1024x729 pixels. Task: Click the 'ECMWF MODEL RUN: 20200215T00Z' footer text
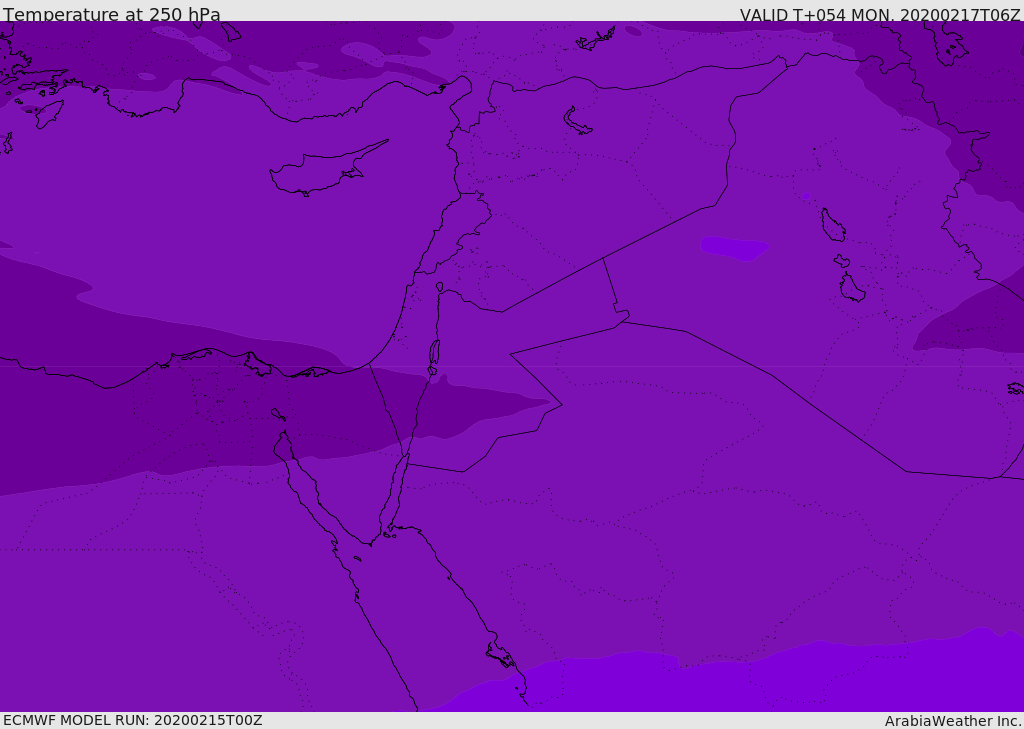click(x=133, y=720)
